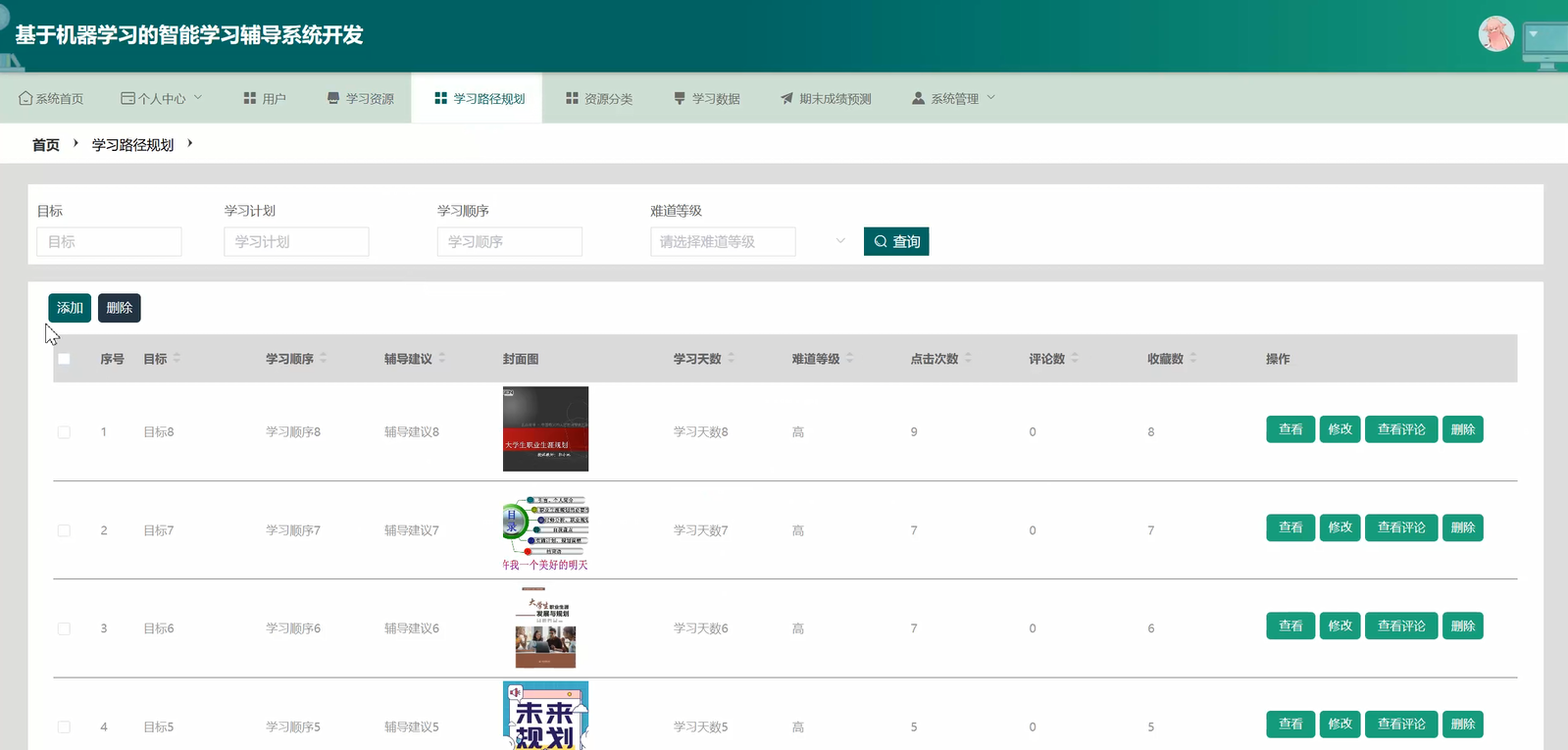
Task: Click the 学习路径规划 breadcrumb text
Action: (x=132, y=144)
